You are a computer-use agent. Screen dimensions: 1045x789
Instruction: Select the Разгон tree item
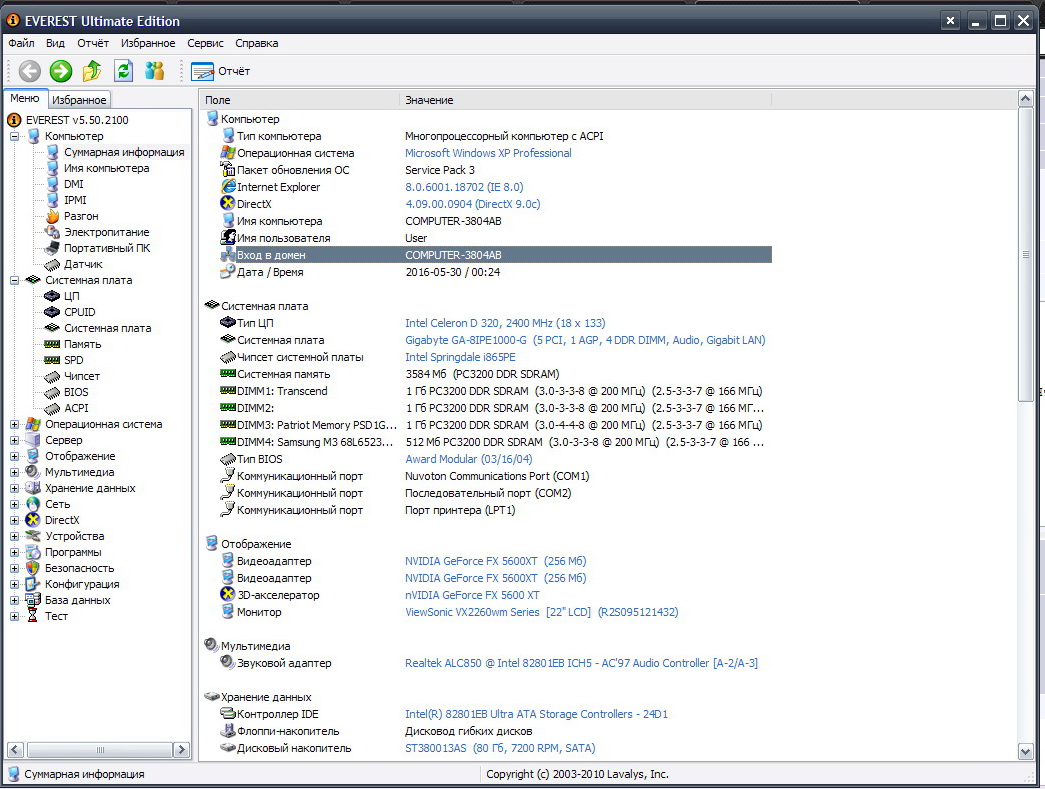pos(81,216)
